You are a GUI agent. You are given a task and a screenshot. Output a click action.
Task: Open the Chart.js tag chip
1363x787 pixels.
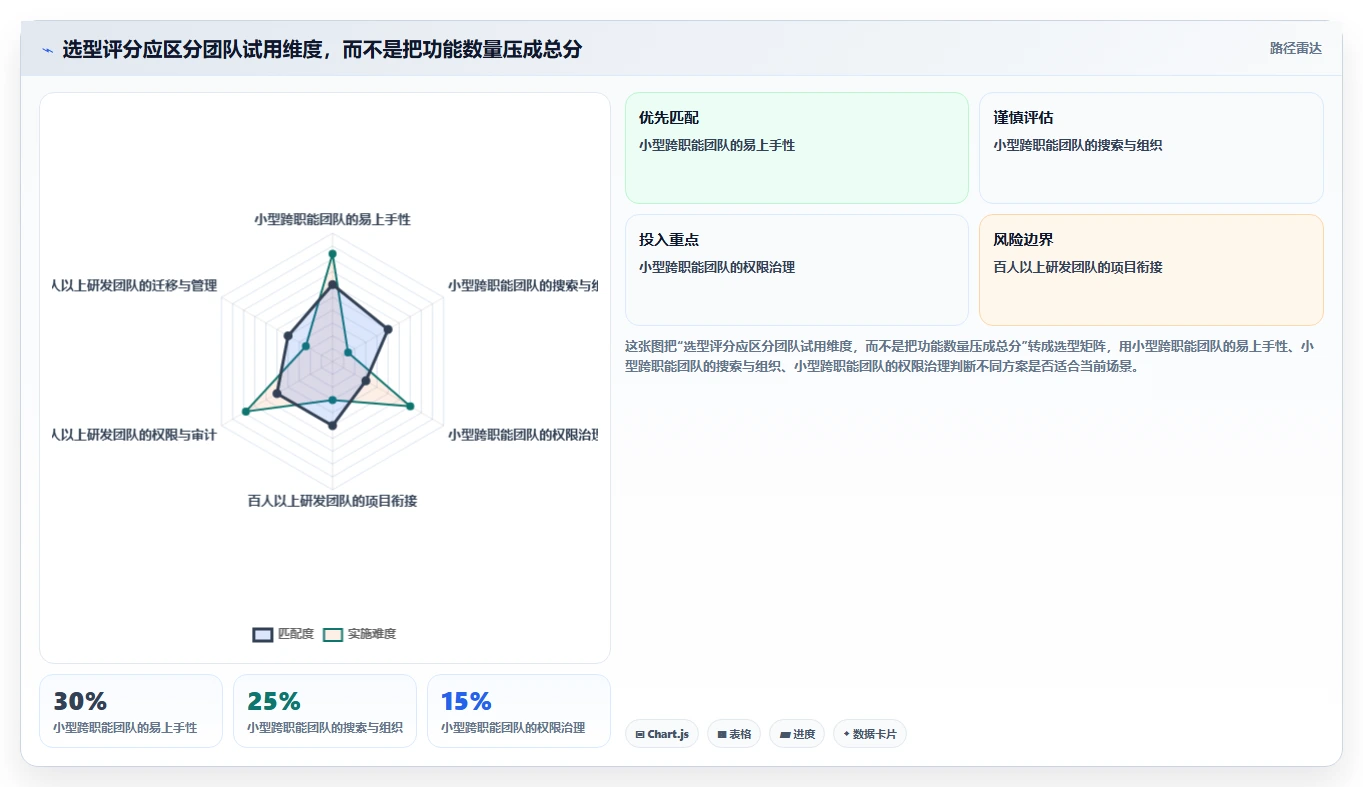[x=662, y=734]
